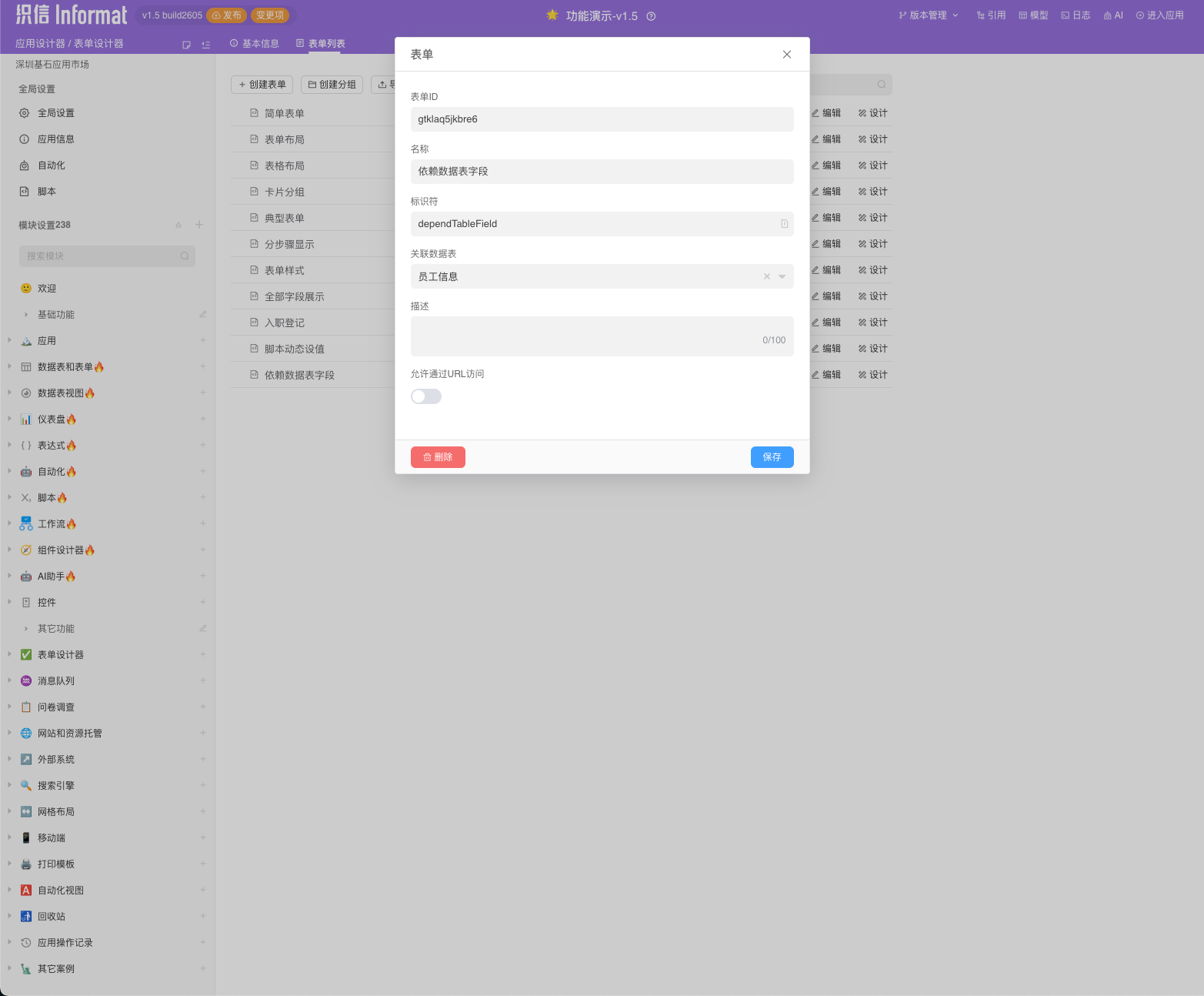
Task: Click the 变更项 badge in the header
Action: point(269,15)
